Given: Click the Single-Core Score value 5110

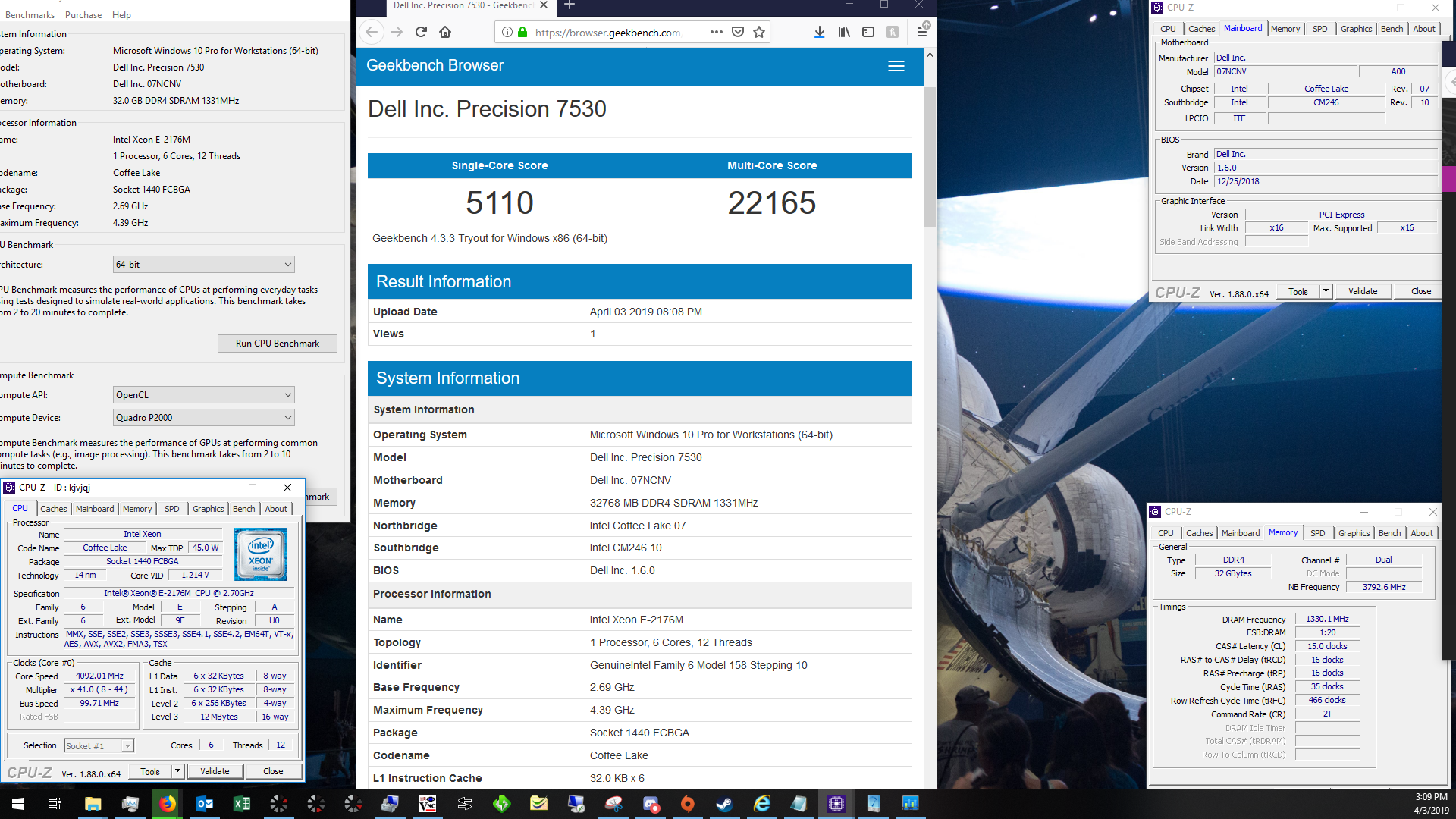Looking at the screenshot, I should pos(500,203).
